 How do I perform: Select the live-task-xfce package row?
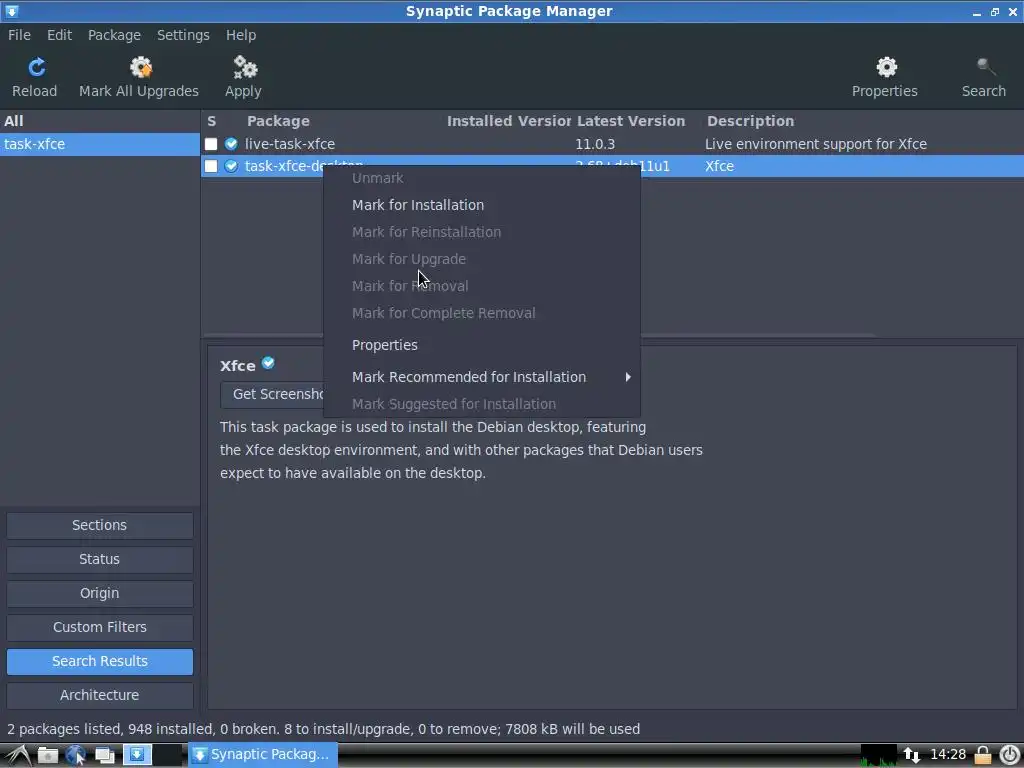point(612,144)
